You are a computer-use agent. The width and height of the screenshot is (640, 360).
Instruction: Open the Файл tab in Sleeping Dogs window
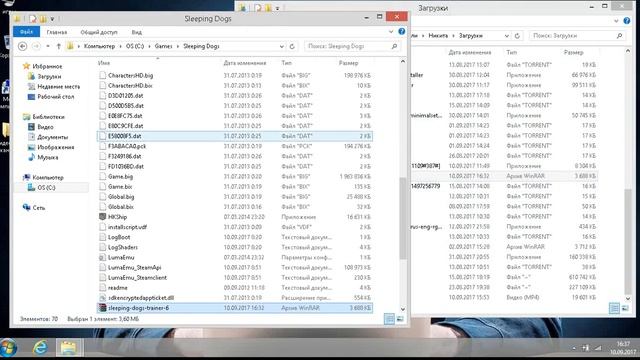click(x=27, y=32)
